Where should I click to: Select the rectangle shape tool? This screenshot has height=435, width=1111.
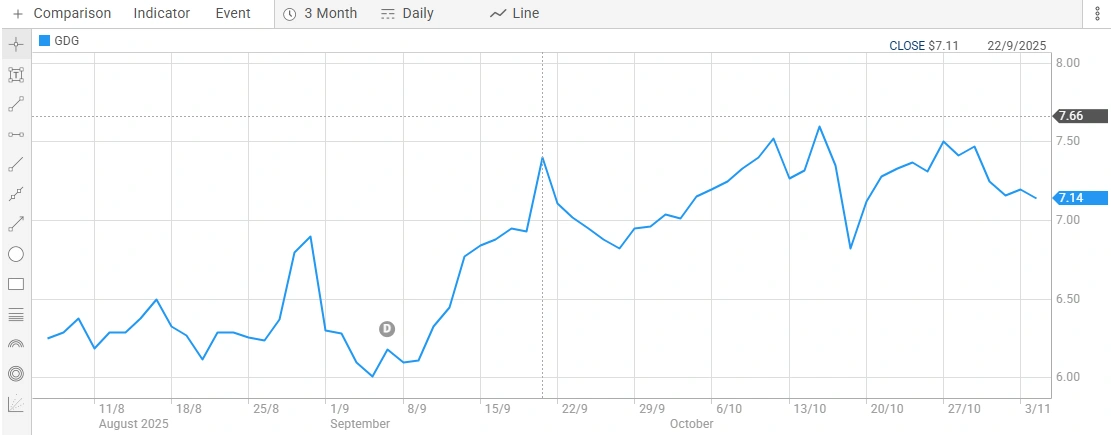tap(16, 284)
